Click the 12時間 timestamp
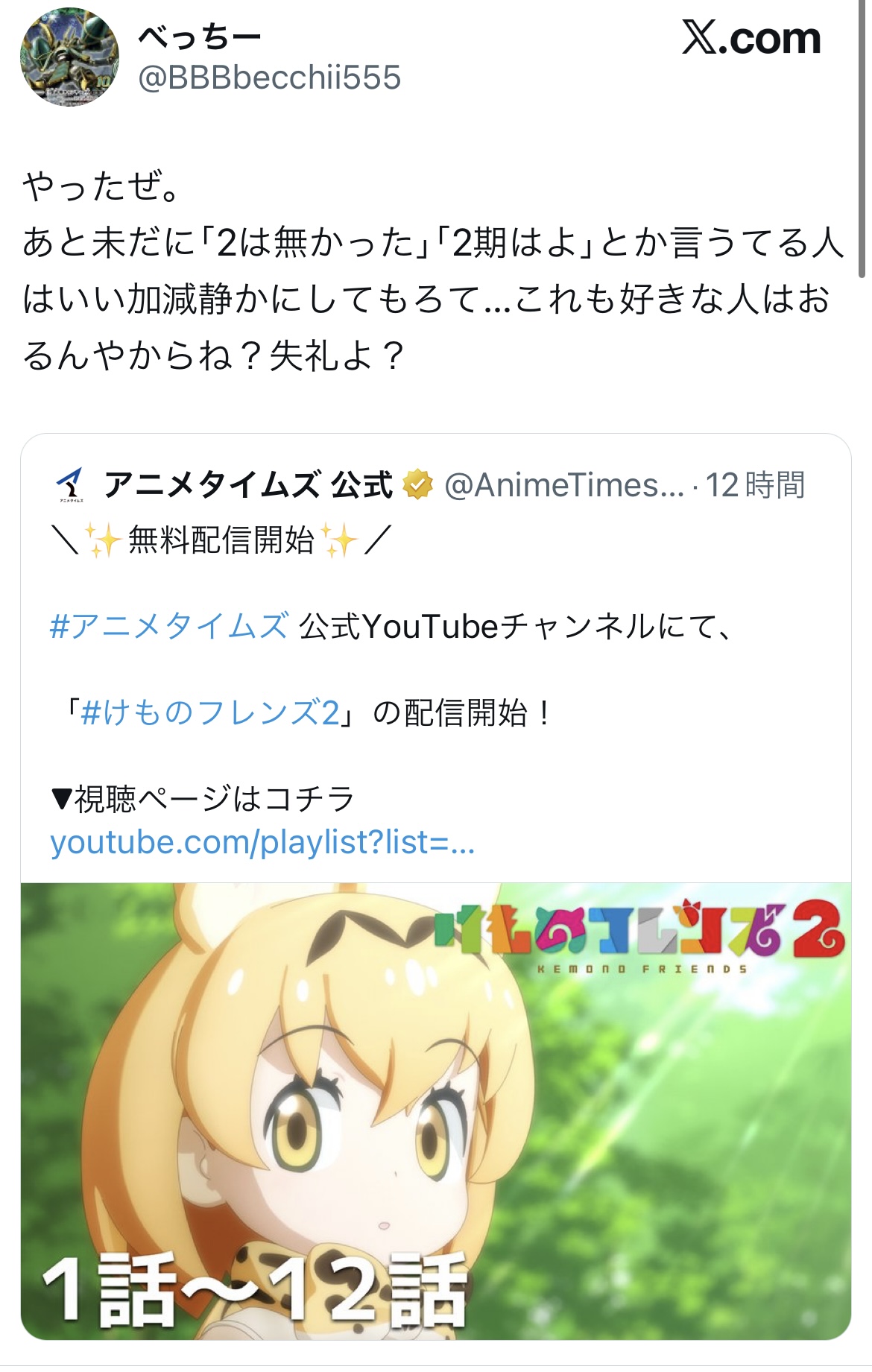 point(754,485)
